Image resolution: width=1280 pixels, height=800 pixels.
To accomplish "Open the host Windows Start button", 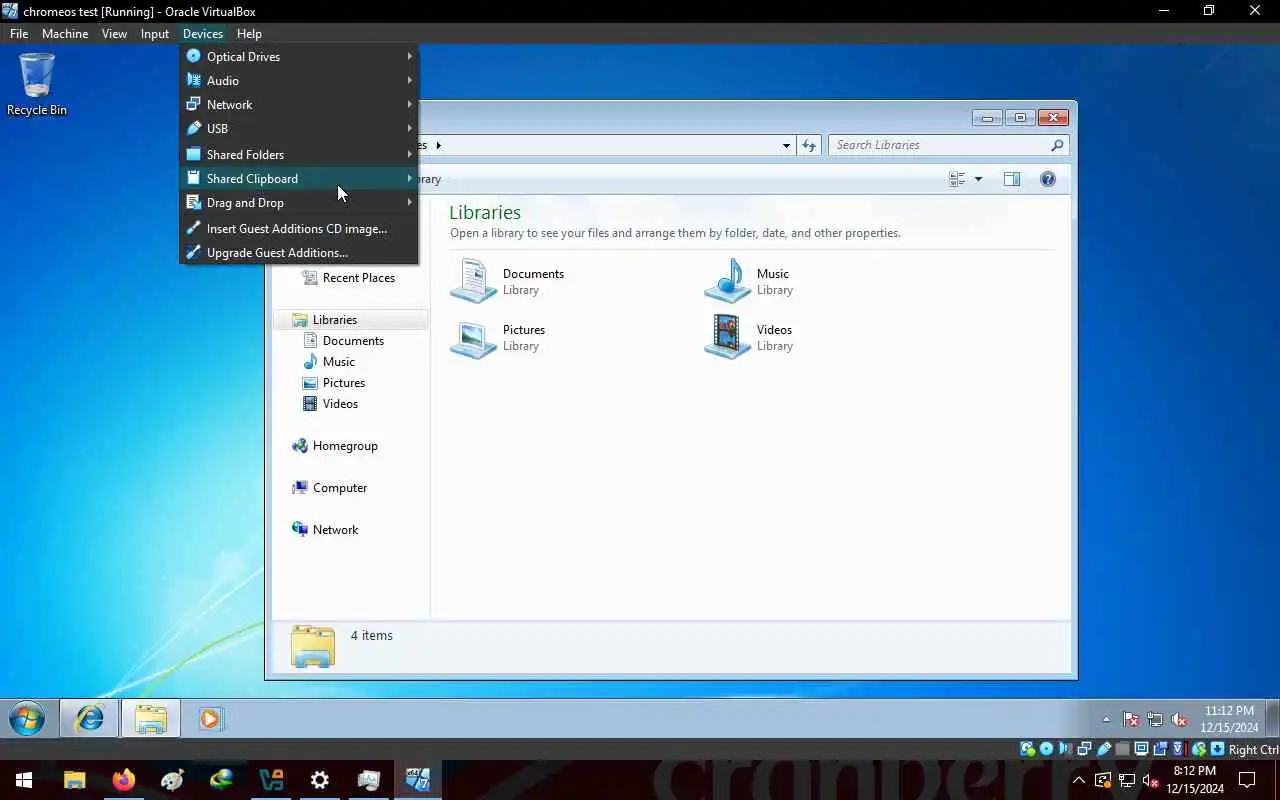I will 24,780.
